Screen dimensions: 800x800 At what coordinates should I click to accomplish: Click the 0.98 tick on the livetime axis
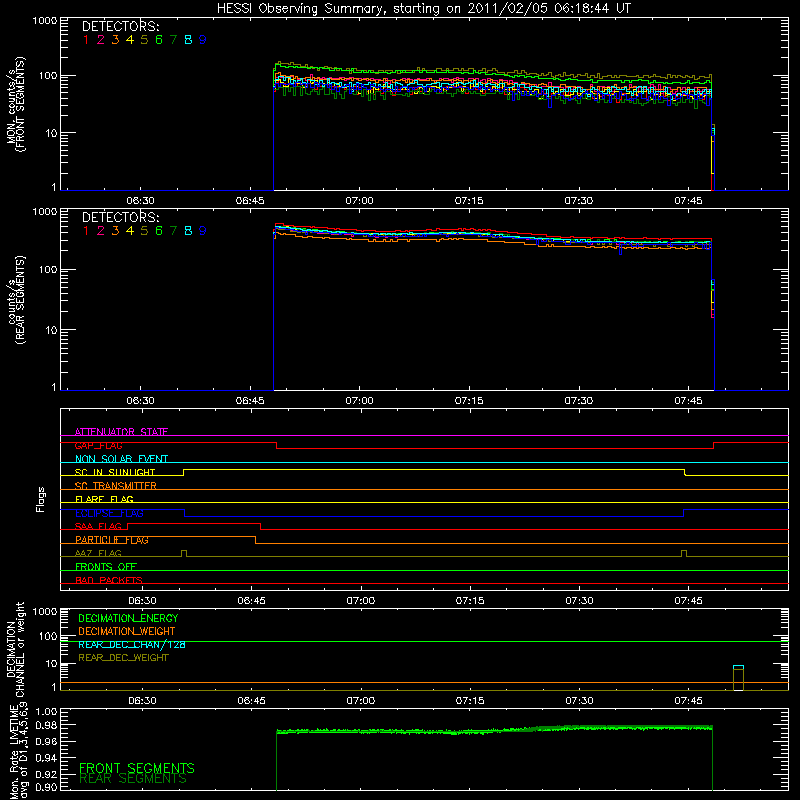point(46,725)
